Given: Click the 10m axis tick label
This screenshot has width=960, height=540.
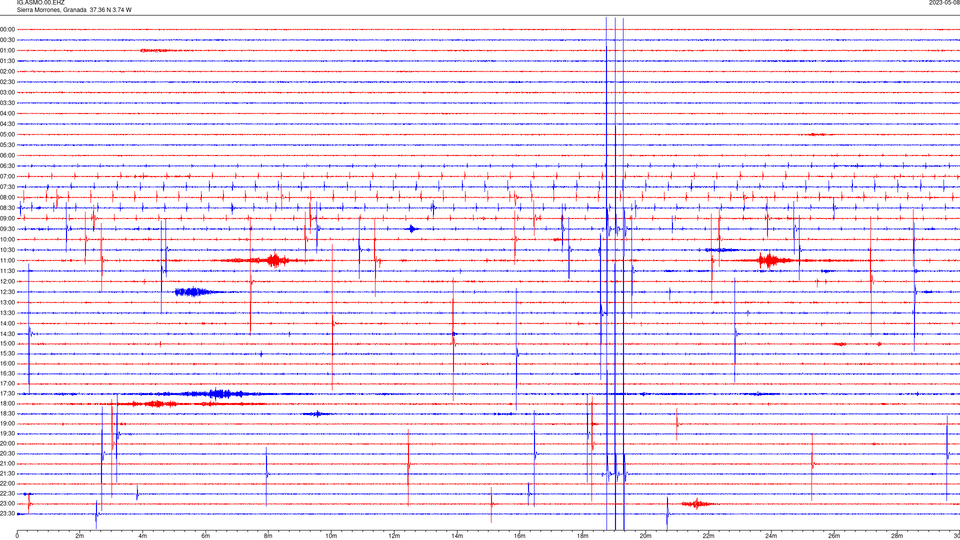Looking at the screenshot, I should point(331,536).
